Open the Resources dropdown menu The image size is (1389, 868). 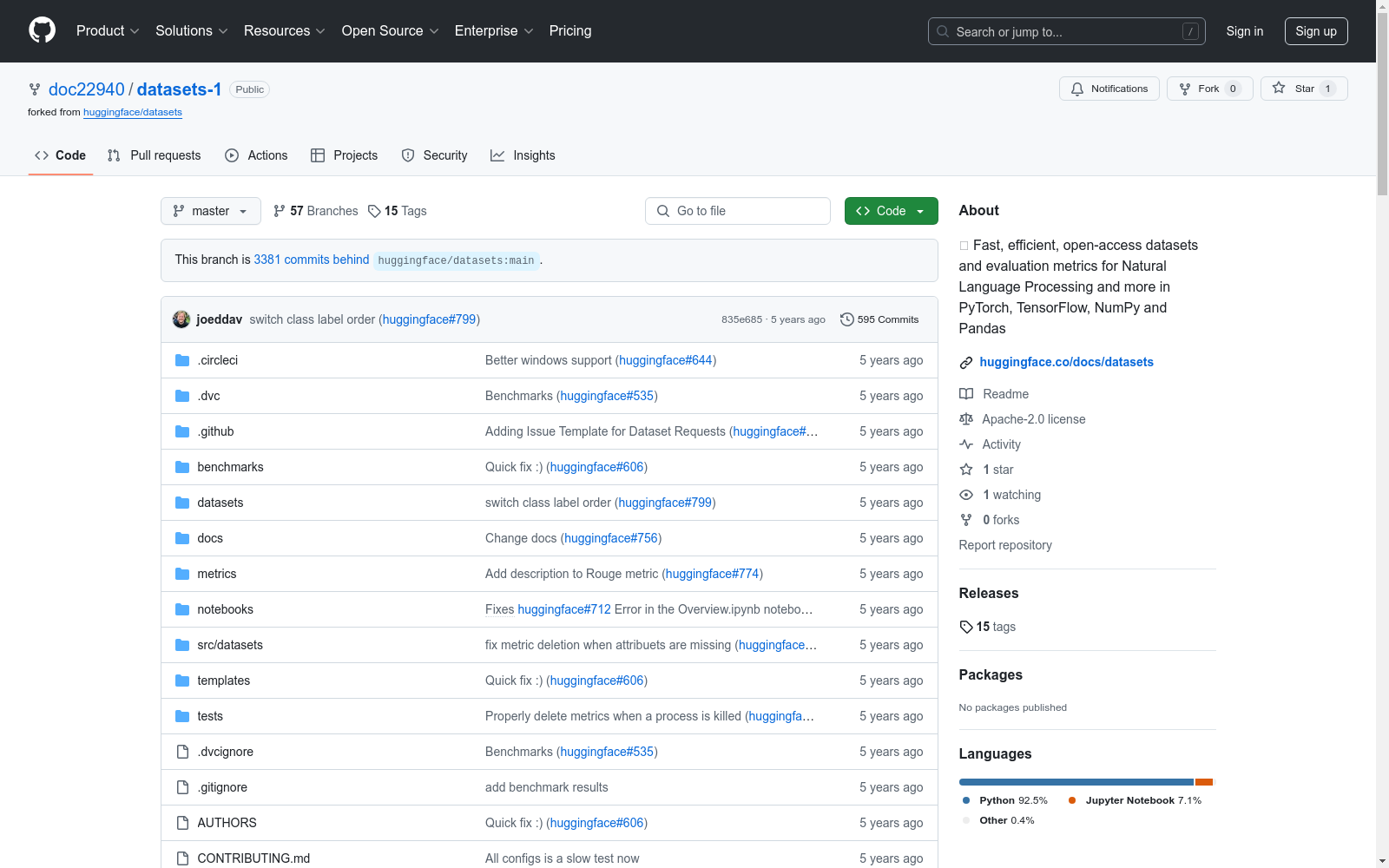point(285,30)
